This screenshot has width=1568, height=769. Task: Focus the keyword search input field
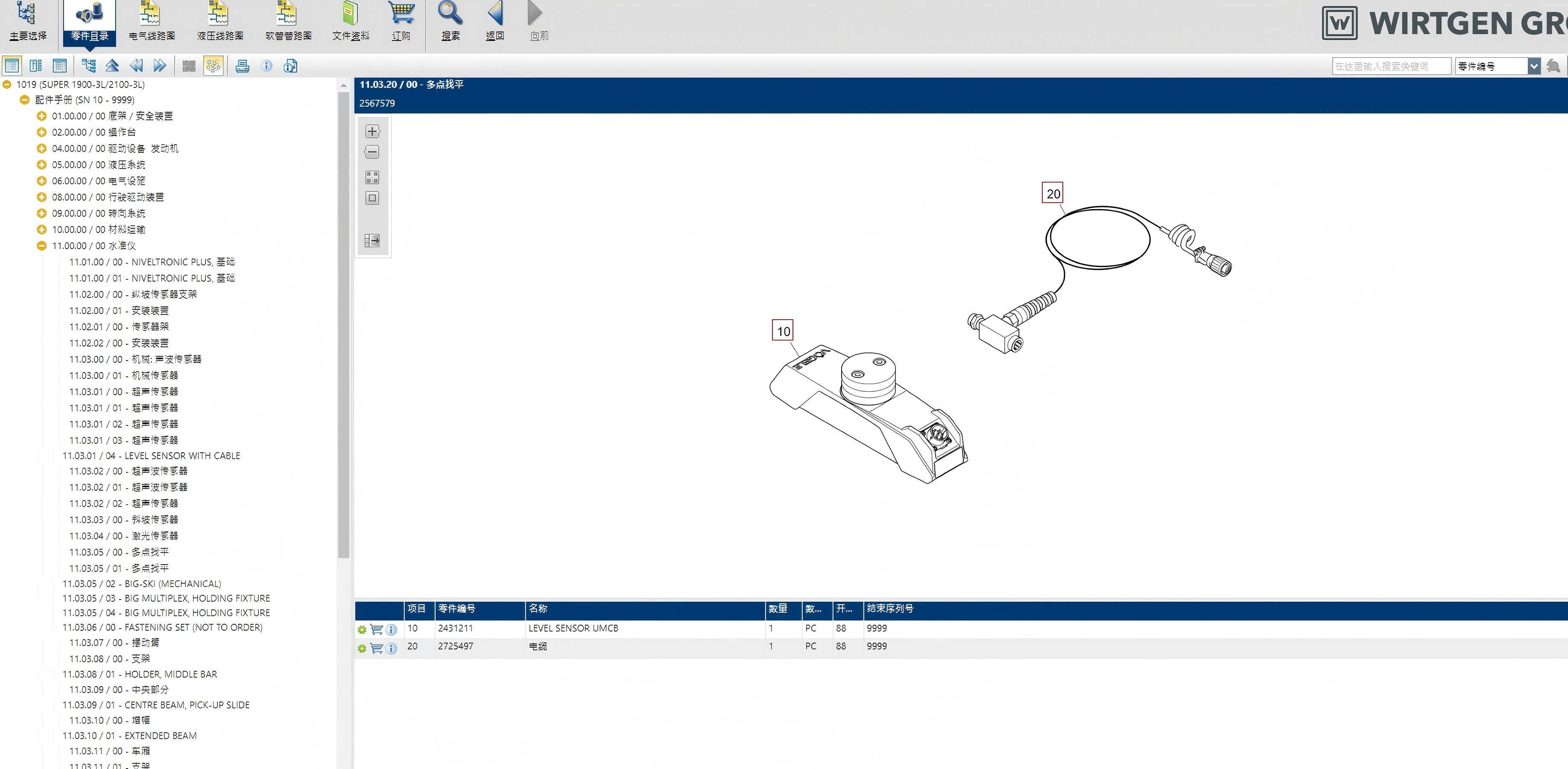point(1392,66)
